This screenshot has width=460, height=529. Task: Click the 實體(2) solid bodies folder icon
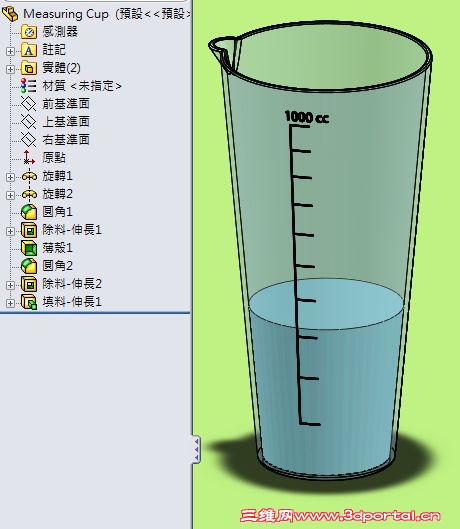click(x=29, y=68)
